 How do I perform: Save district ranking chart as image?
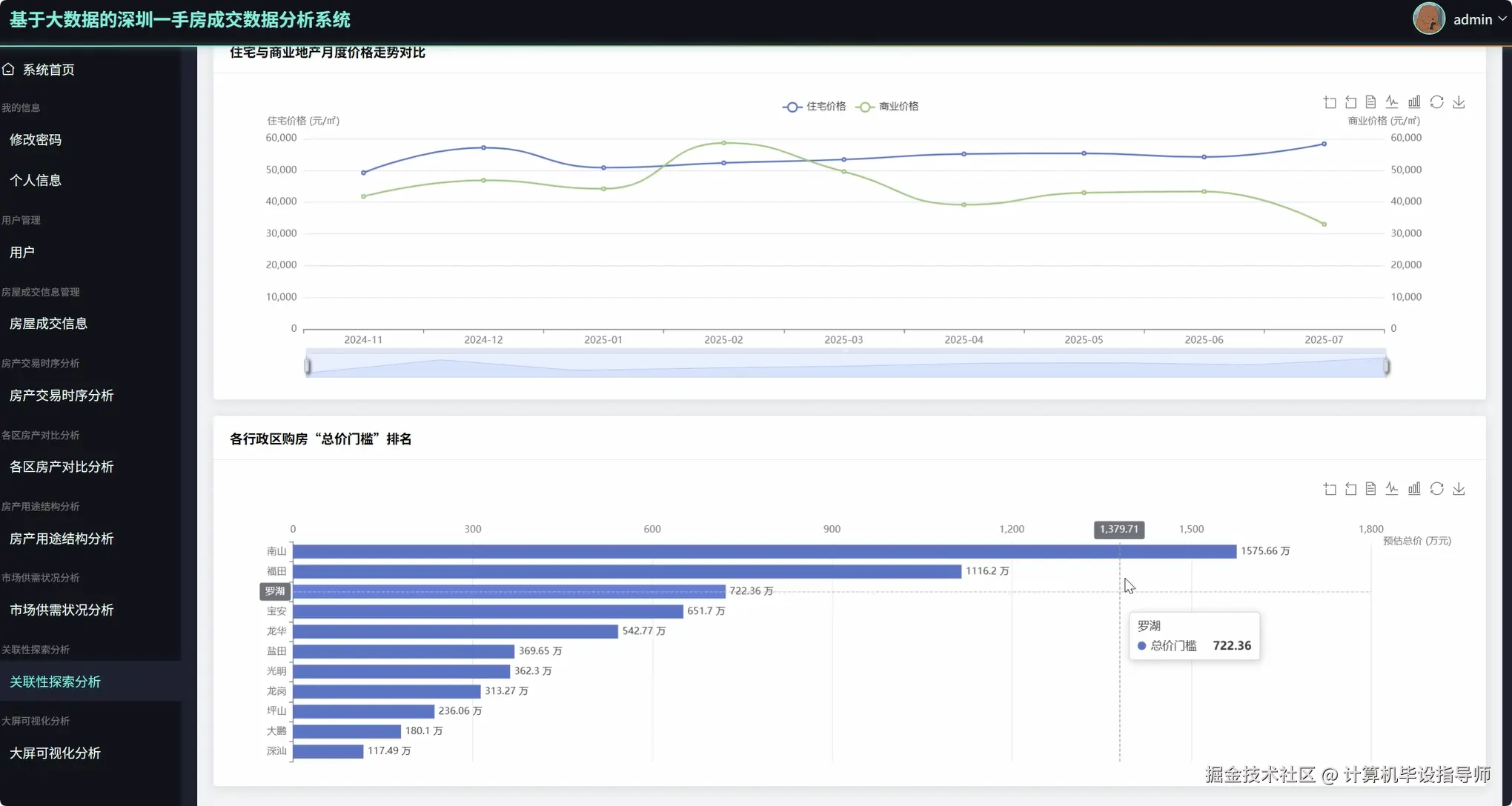coord(1459,489)
